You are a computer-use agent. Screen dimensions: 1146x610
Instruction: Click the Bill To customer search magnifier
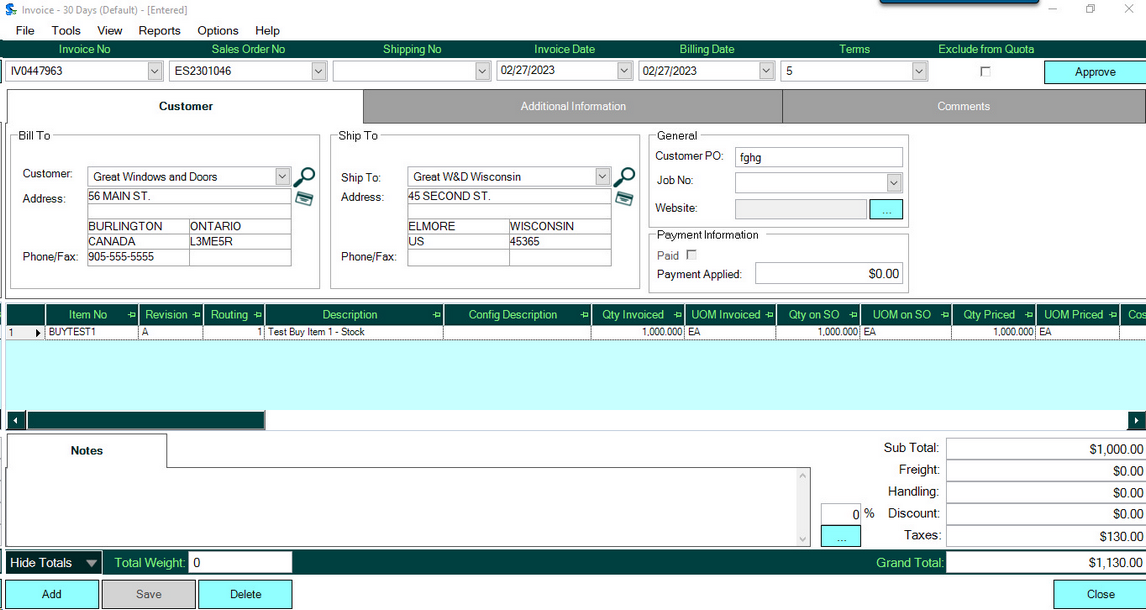(x=304, y=177)
